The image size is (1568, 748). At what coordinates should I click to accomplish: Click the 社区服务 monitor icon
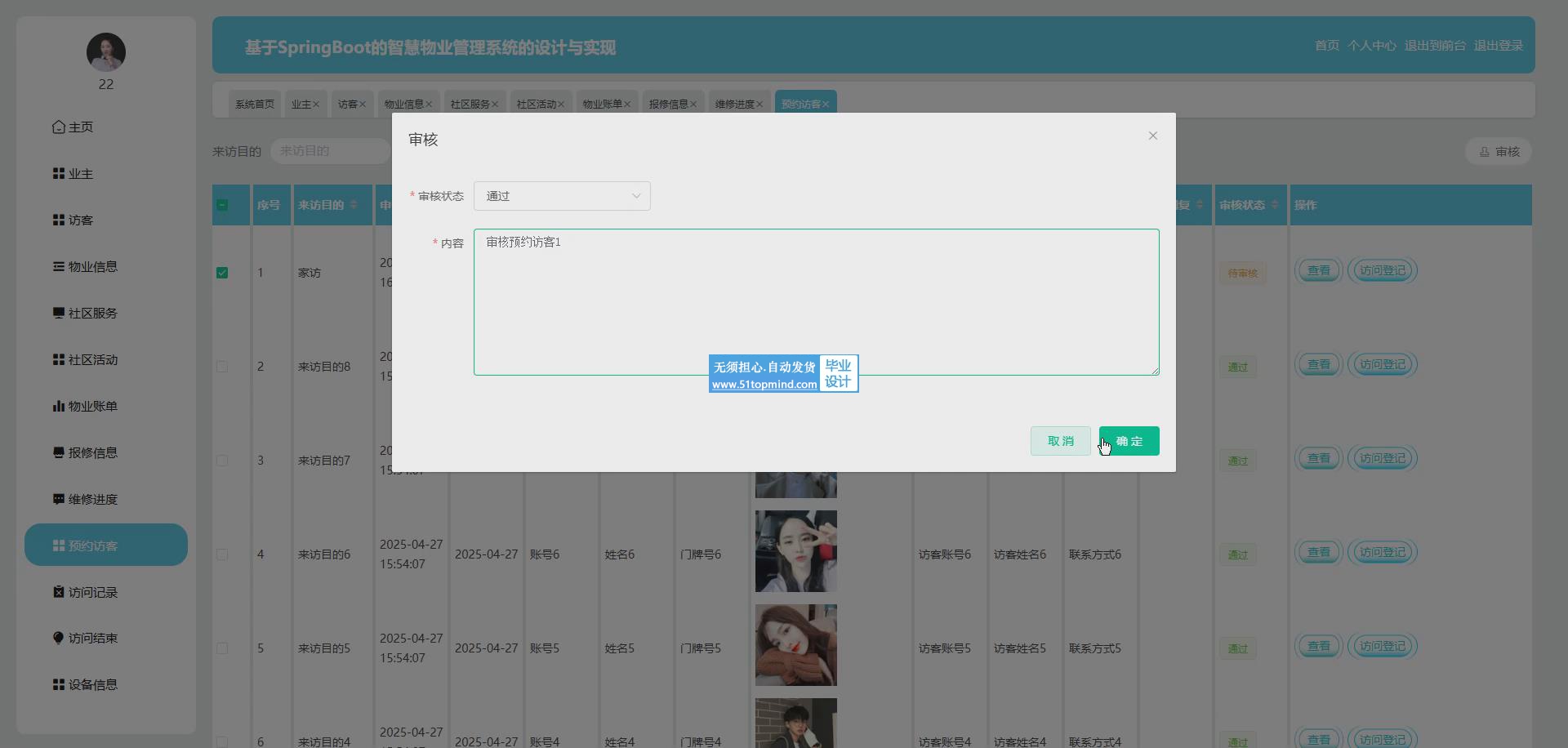click(x=59, y=313)
